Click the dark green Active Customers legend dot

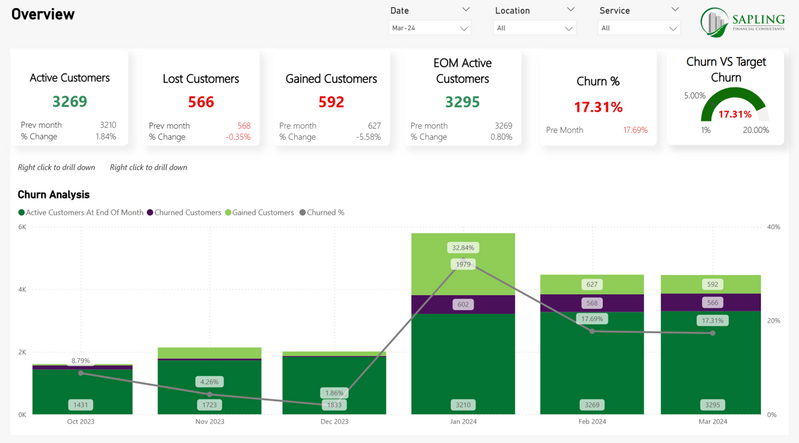tap(22, 213)
